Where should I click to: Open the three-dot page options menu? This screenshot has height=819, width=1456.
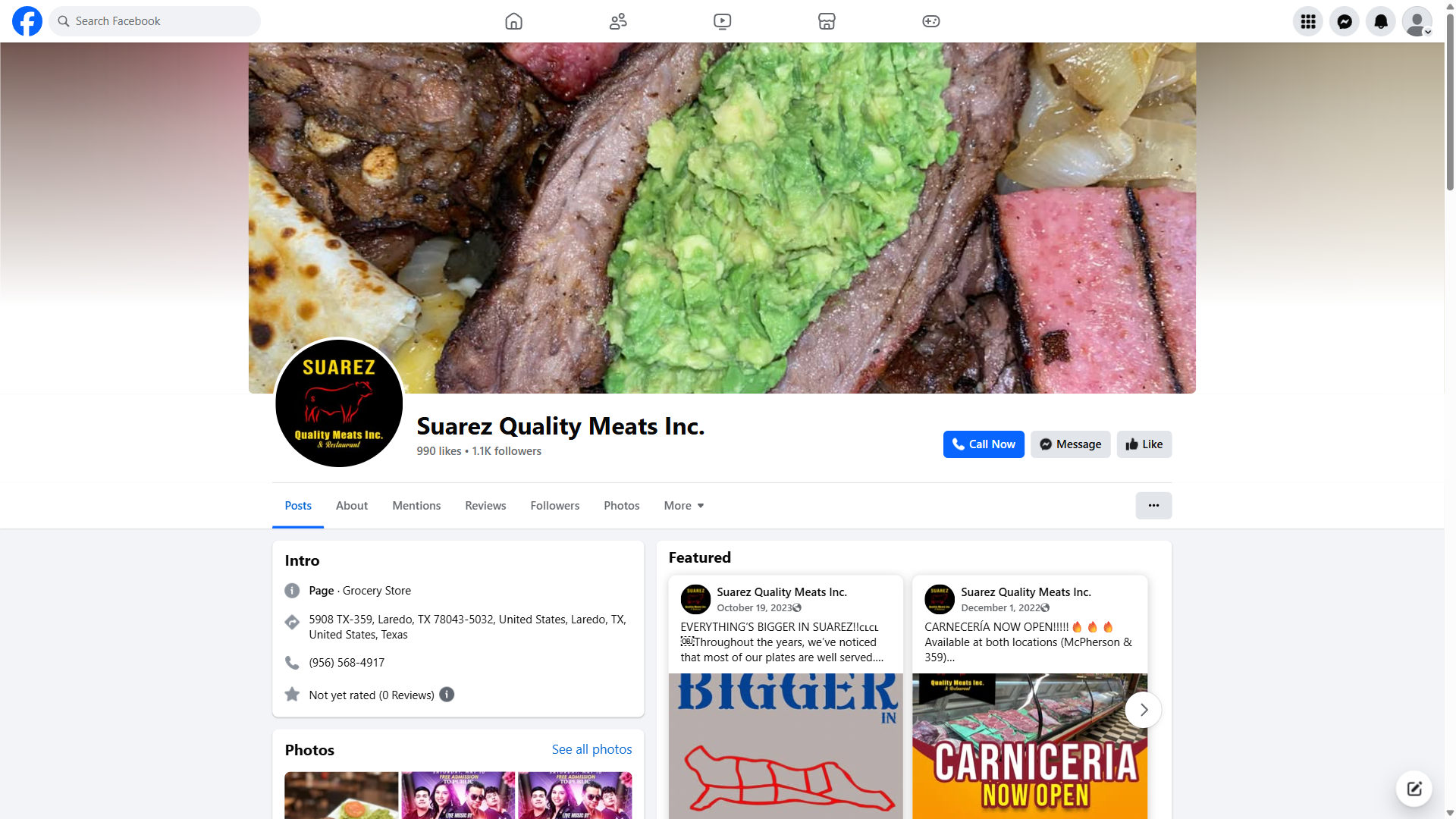point(1153,506)
